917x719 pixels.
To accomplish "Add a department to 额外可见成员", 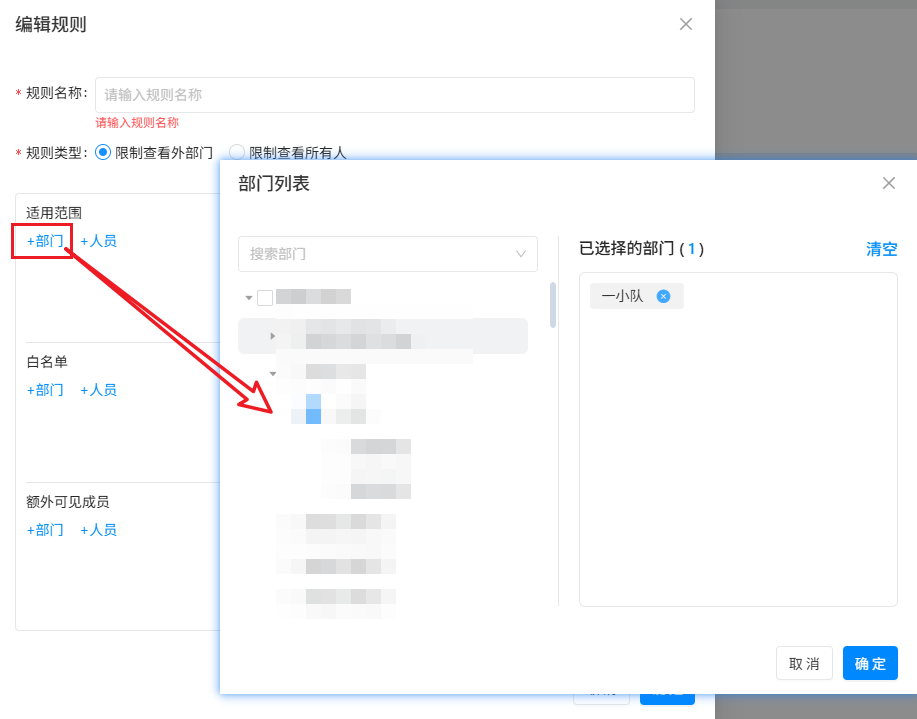I will 45,530.
